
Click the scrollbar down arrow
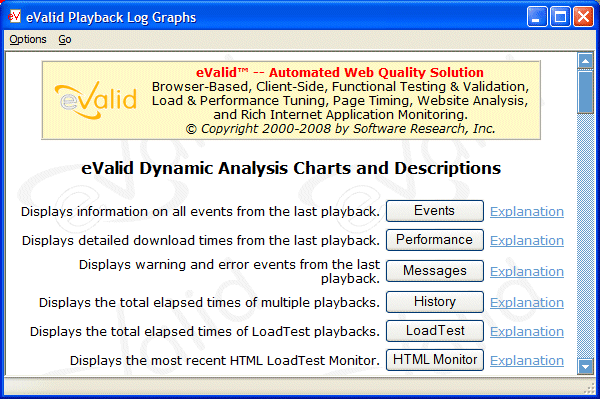585,366
